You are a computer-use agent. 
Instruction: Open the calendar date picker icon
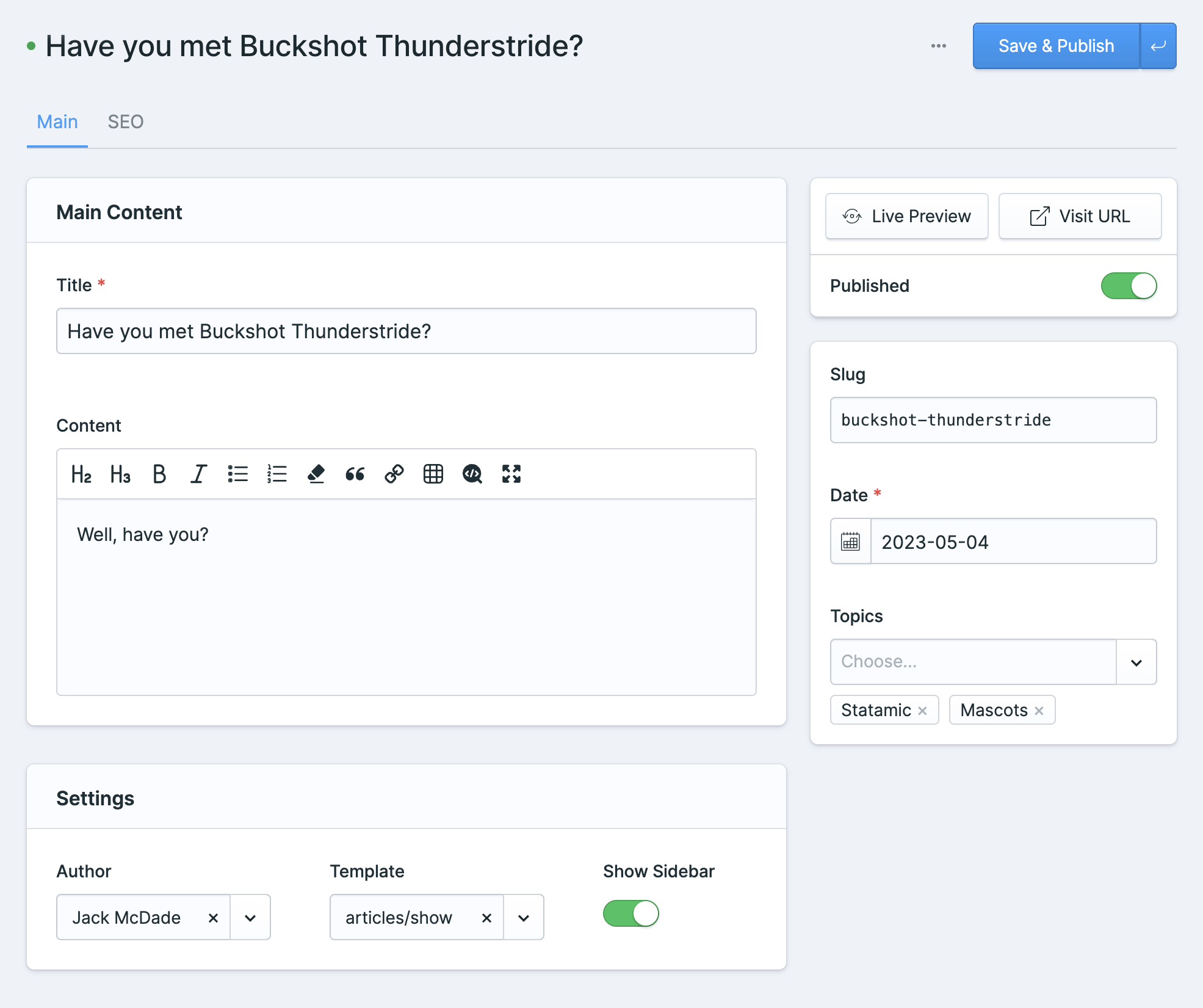(x=850, y=541)
